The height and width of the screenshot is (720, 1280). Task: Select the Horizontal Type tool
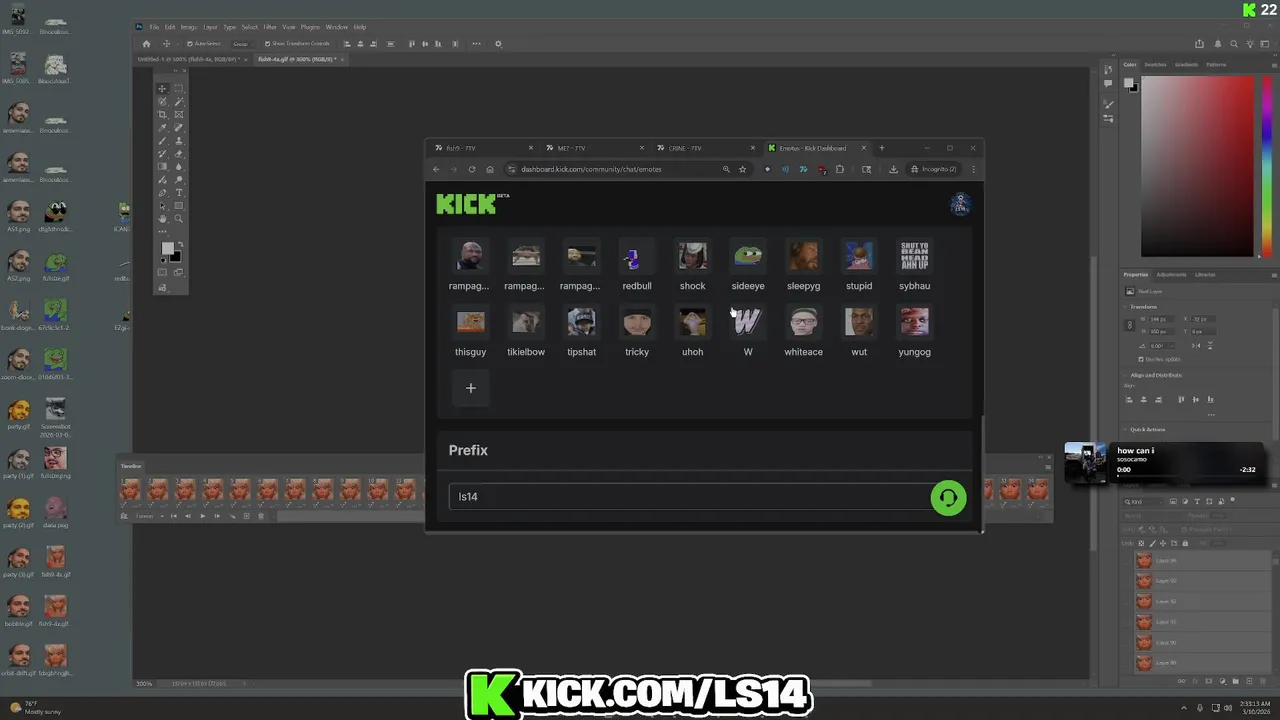click(179, 192)
